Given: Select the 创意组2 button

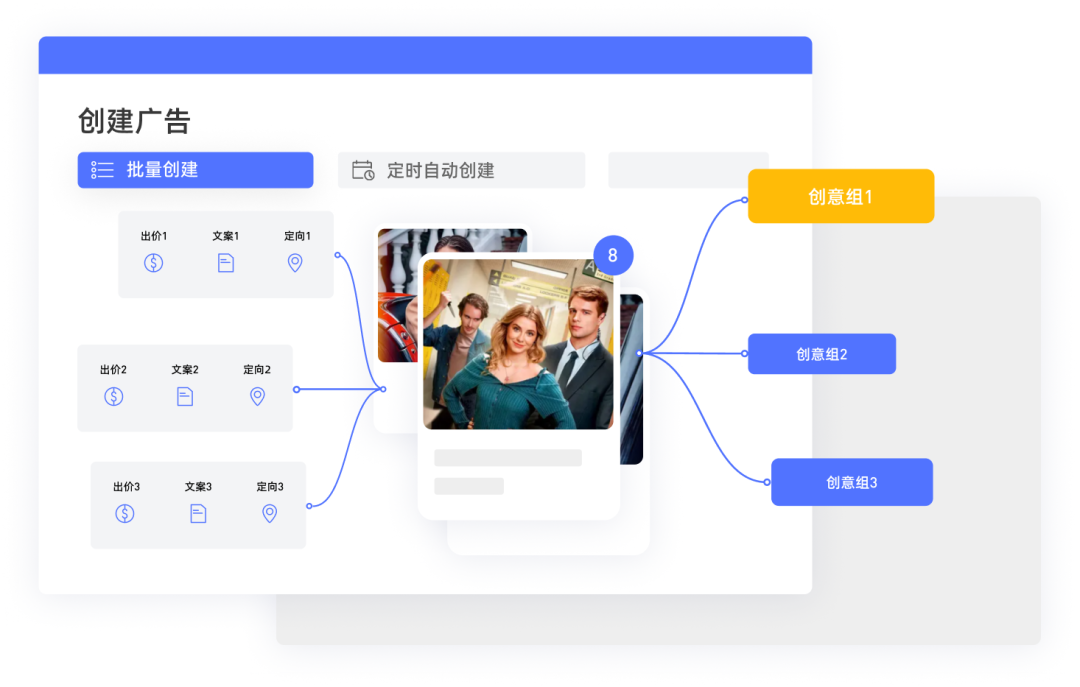Looking at the screenshot, I should pos(821,353).
